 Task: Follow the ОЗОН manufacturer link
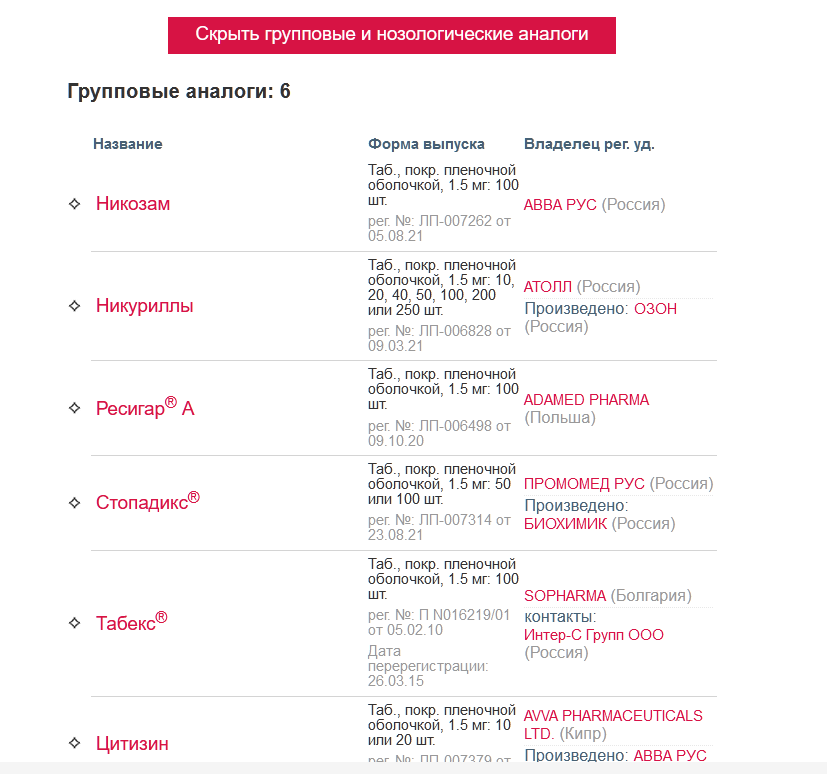tap(655, 309)
